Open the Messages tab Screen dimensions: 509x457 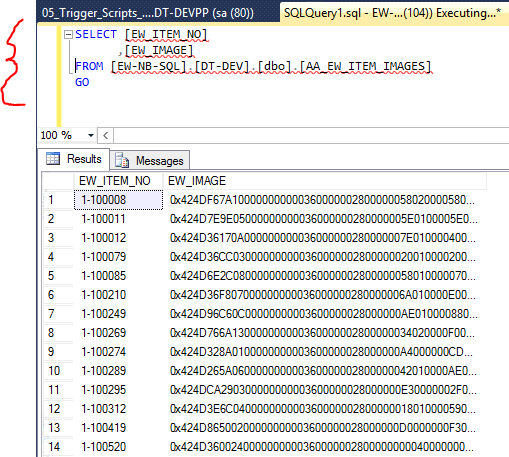tap(150, 160)
